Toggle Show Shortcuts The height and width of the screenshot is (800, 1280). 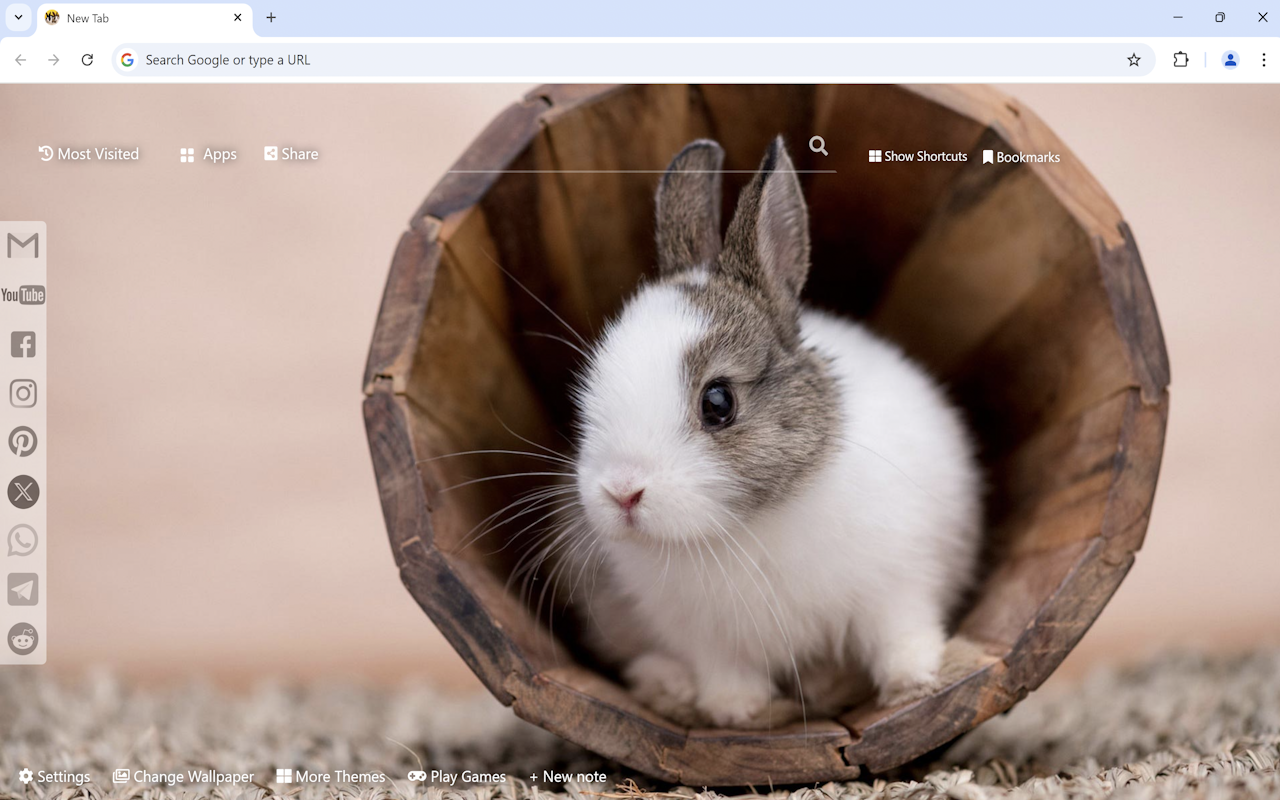918,157
